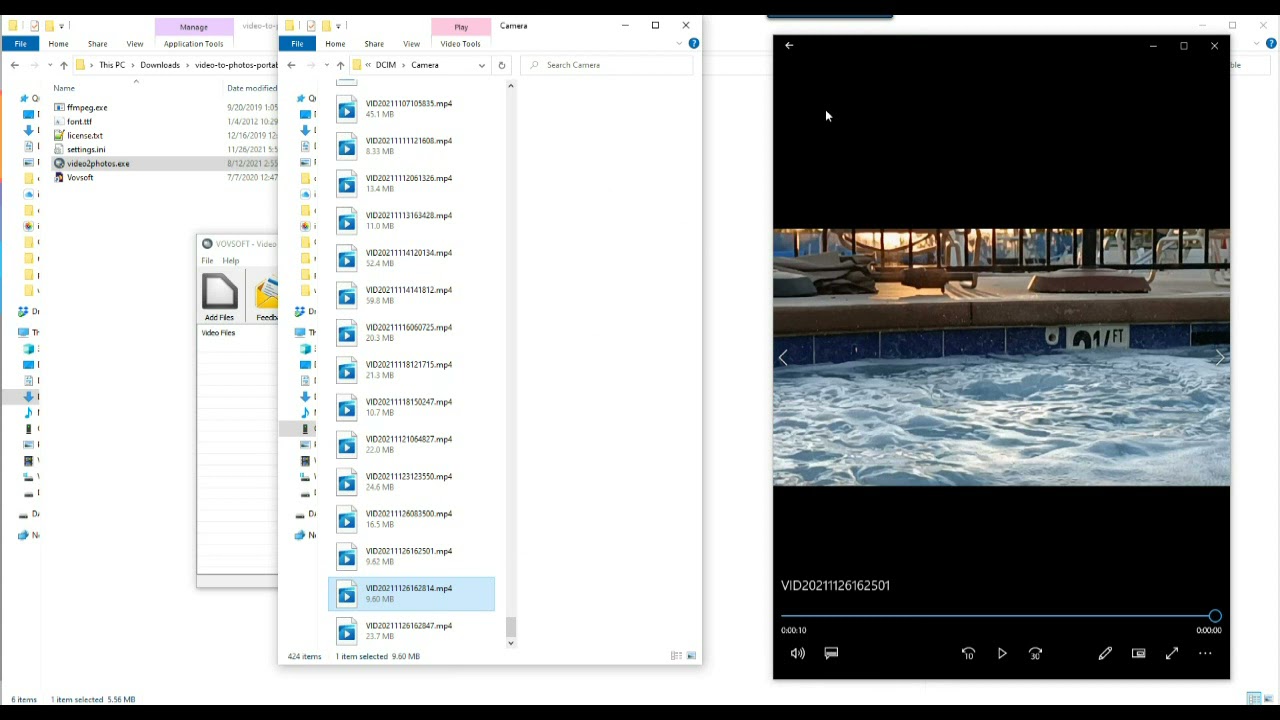Click the icon of VID20211121064827.mp4
This screenshot has width=1280, height=720.
tap(346, 445)
